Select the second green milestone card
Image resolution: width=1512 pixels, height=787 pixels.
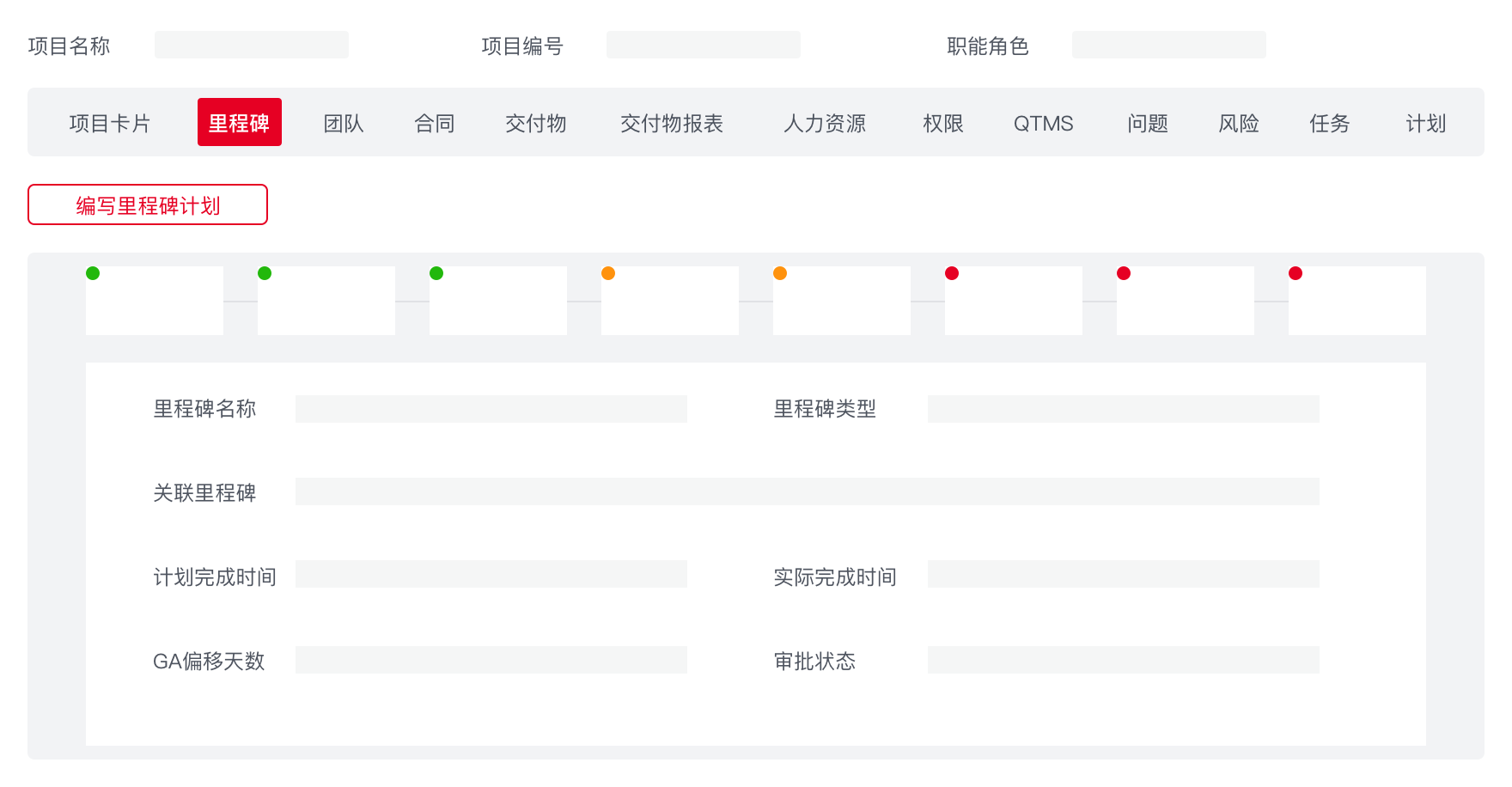(x=326, y=301)
